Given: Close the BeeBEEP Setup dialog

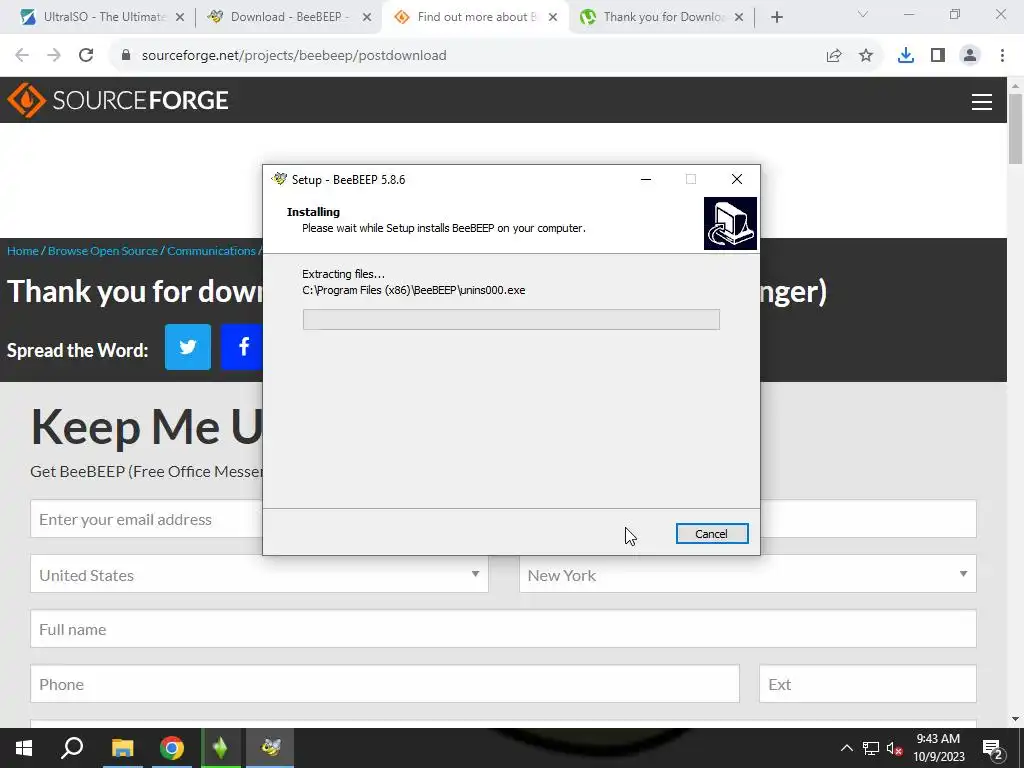Looking at the screenshot, I should [x=737, y=179].
